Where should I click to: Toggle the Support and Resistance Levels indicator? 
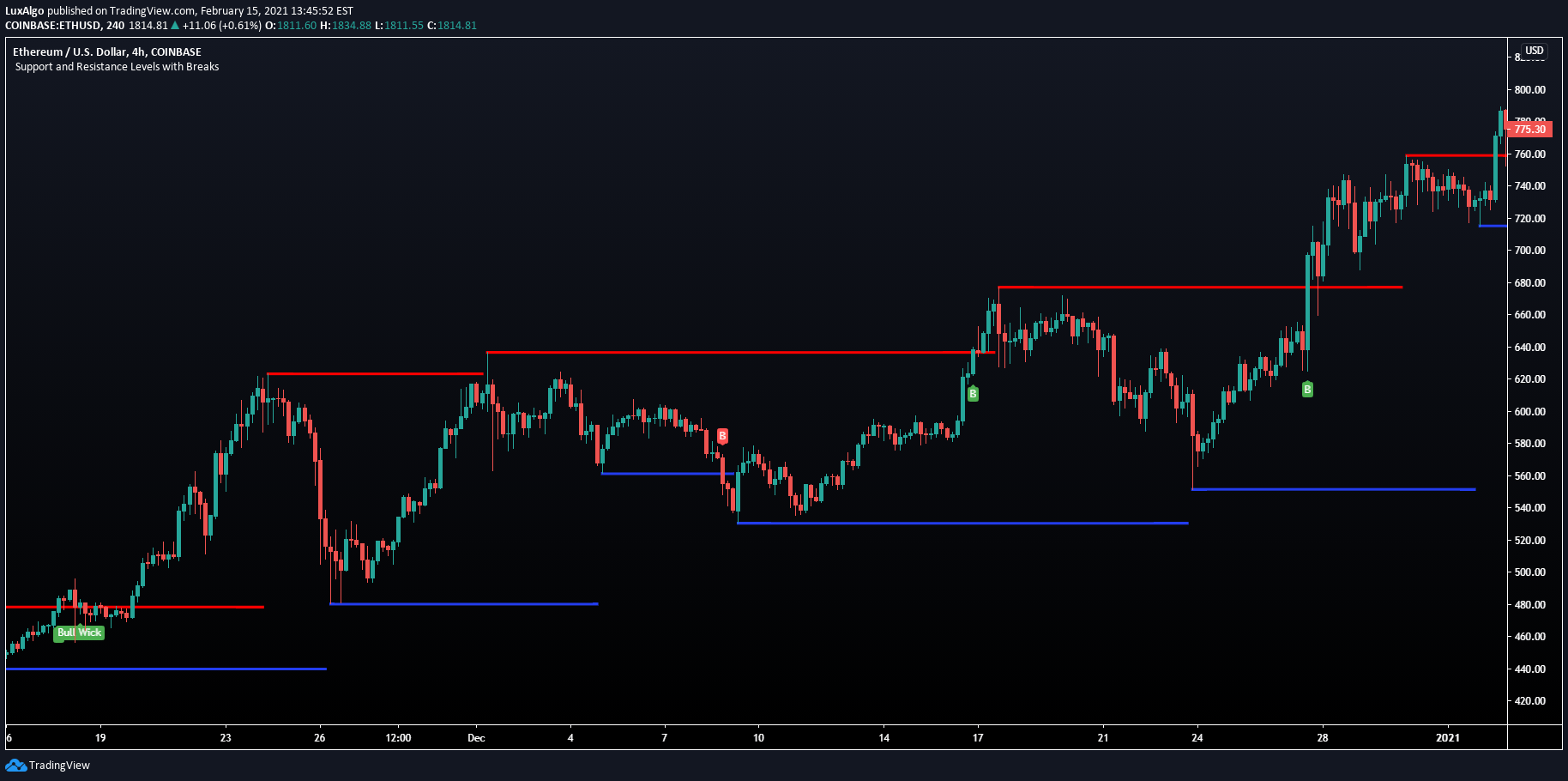click(116, 66)
